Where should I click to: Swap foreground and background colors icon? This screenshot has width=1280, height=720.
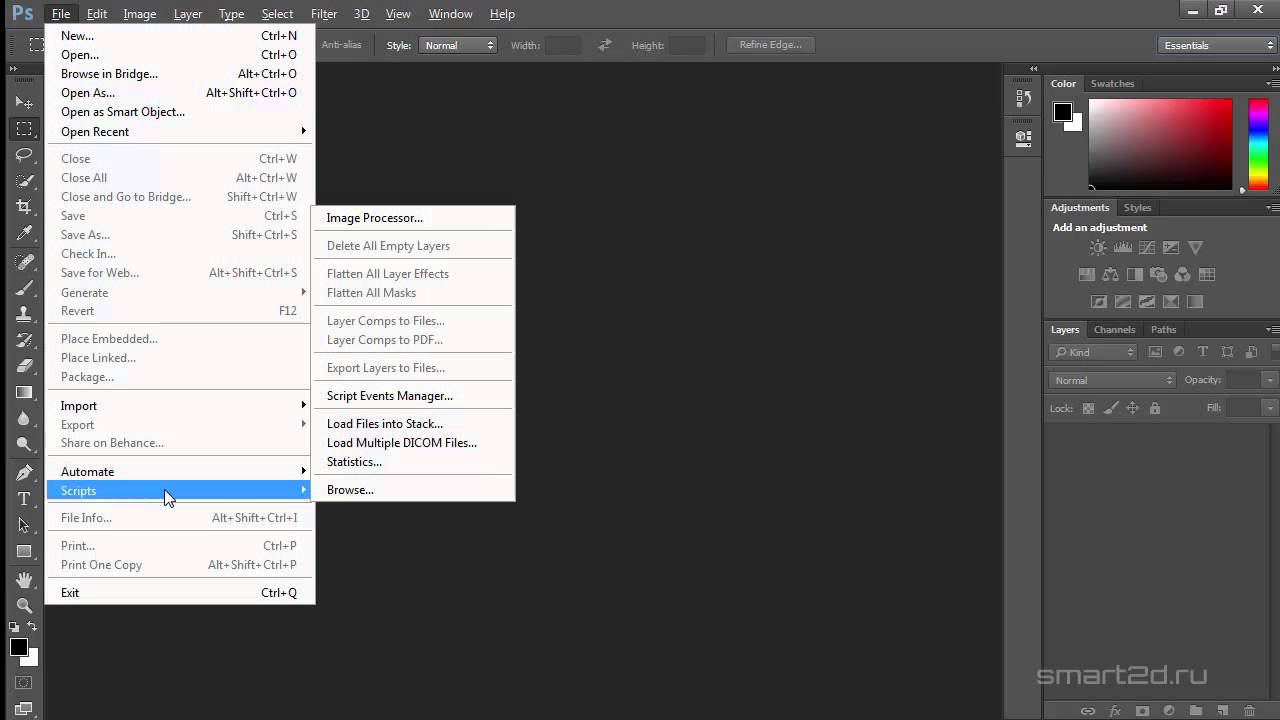[x=32, y=627]
